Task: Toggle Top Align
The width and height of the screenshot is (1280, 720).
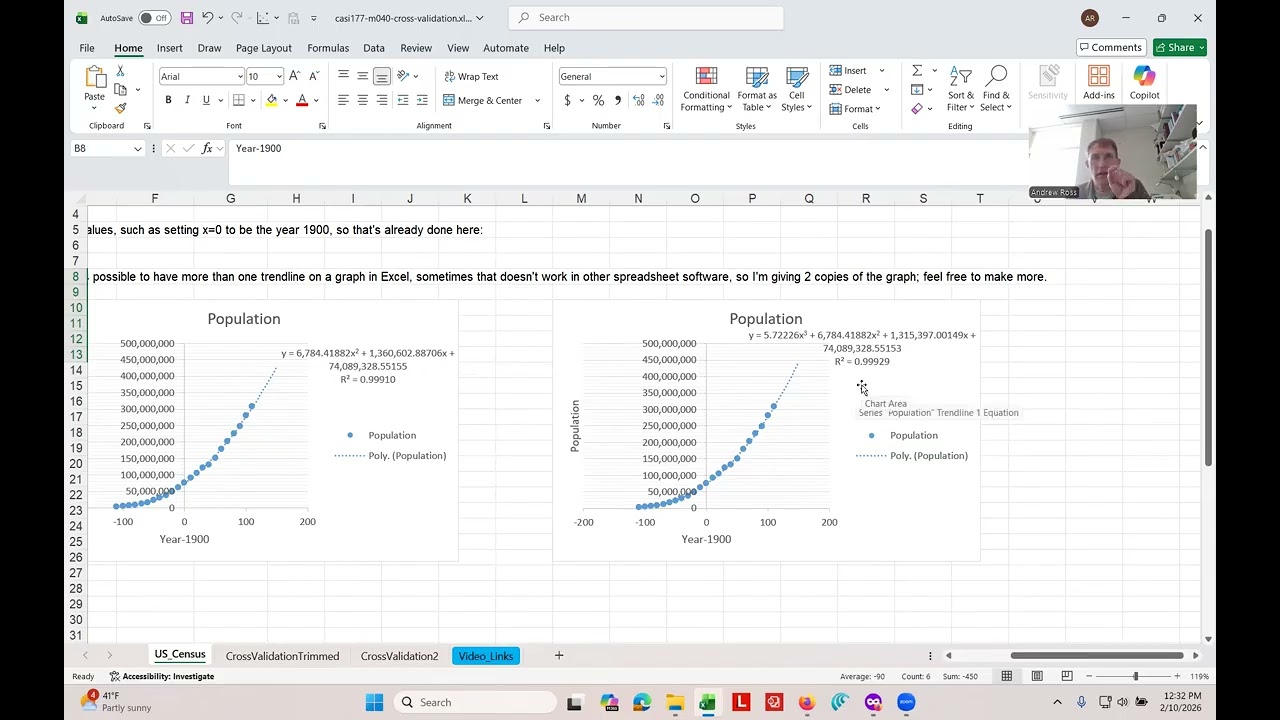Action: [343, 76]
